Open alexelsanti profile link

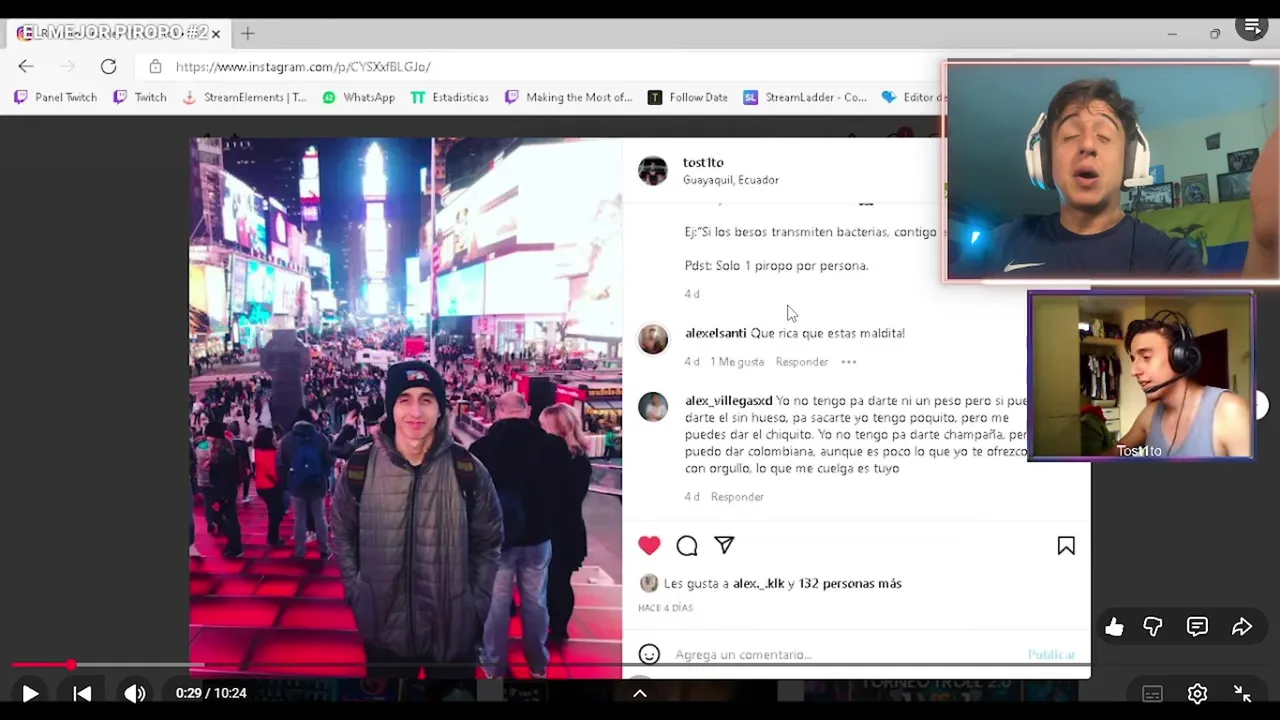(x=715, y=333)
